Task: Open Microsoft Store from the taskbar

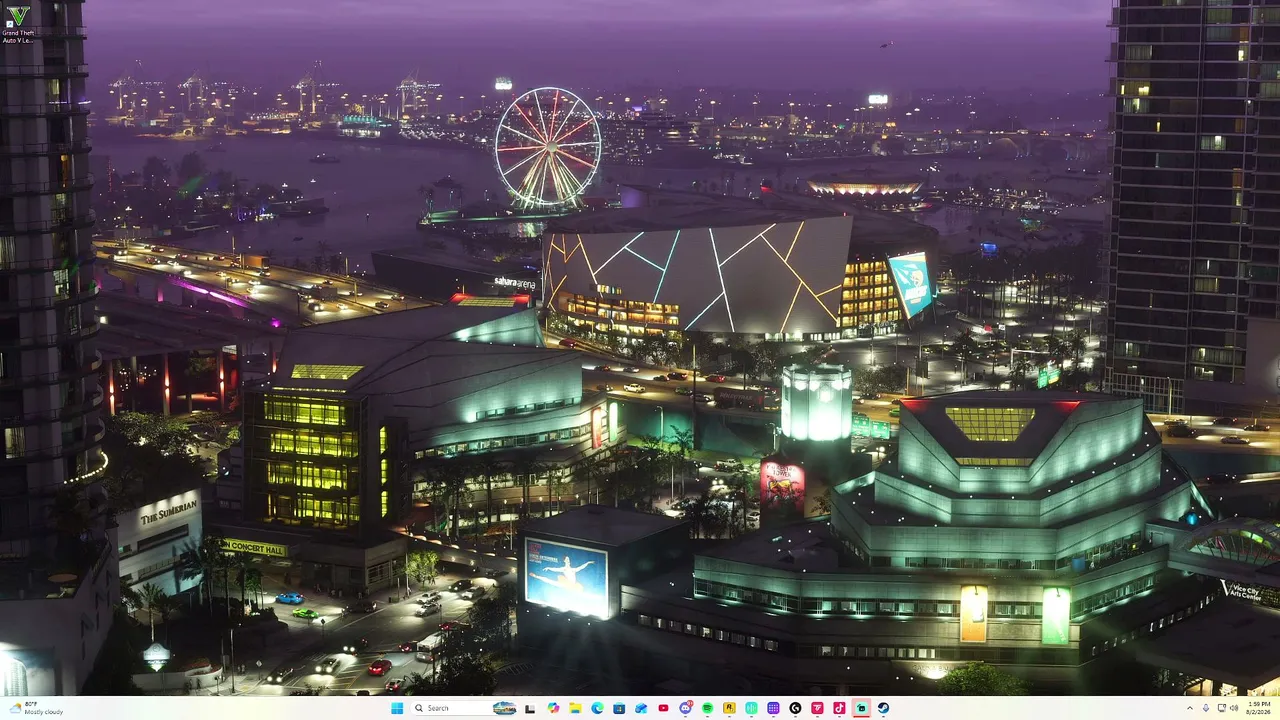Action: (x=619, y=708)
